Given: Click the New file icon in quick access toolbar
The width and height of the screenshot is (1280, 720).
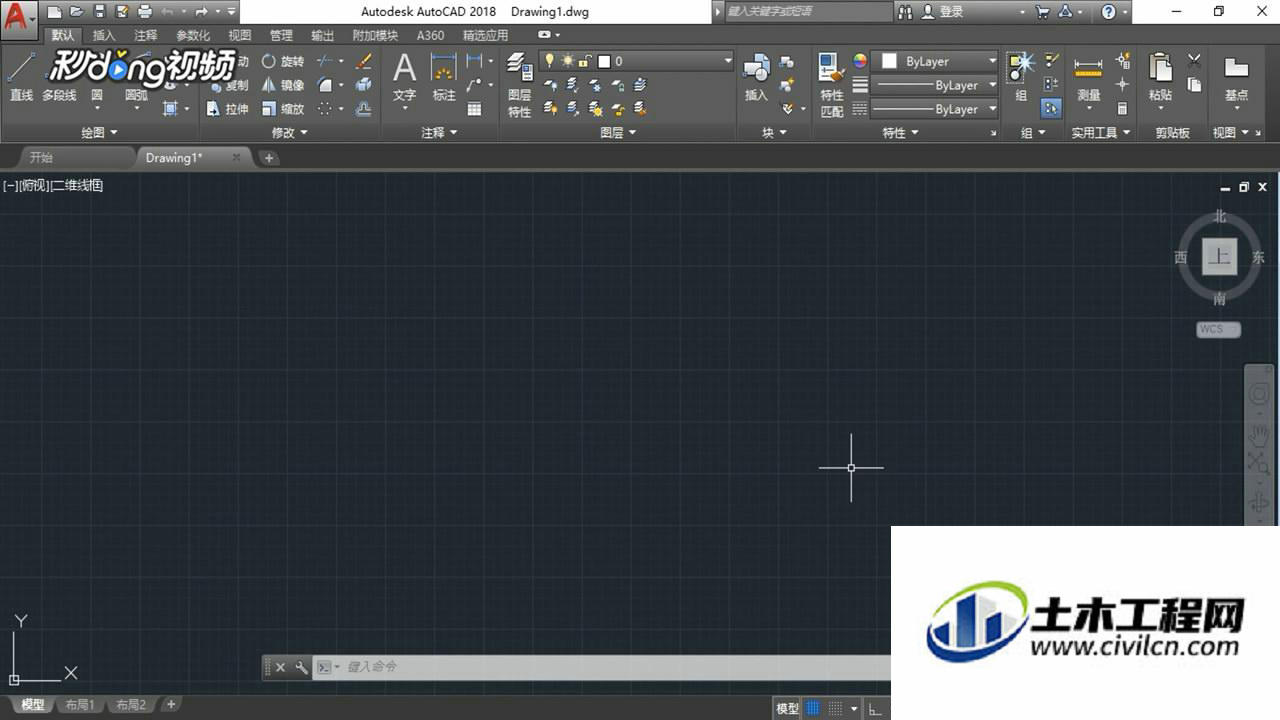Looking at the screenshot, I should point(55,12).
